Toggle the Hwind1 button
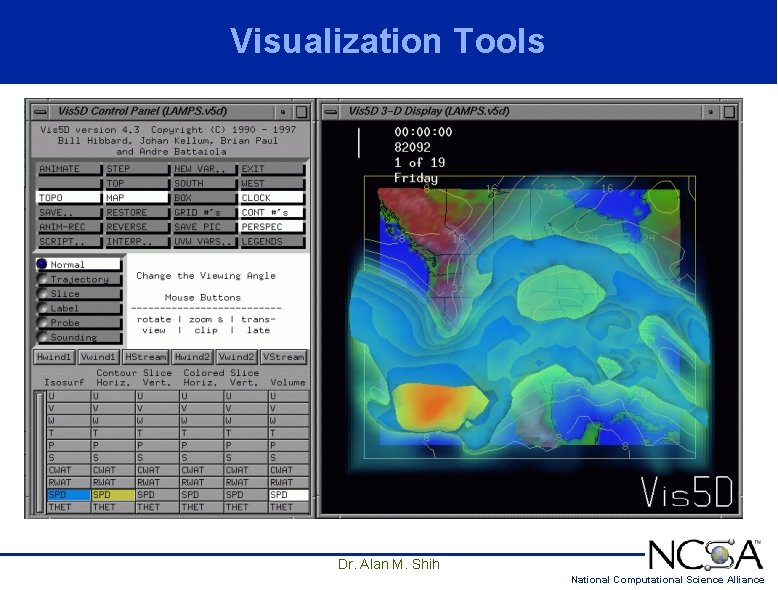The width and height of the screenshot is (778, 590). [55, 357]
